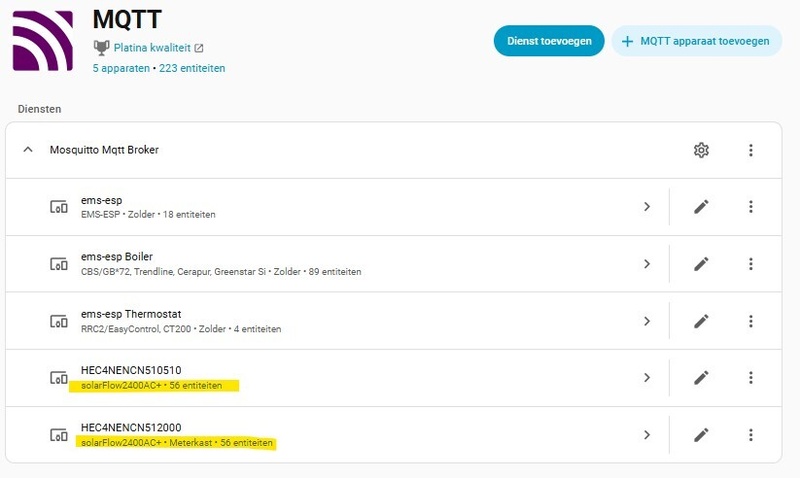
Task: Click the device icon beside ems-esp Boiler
Action: (x=59, y=264)
